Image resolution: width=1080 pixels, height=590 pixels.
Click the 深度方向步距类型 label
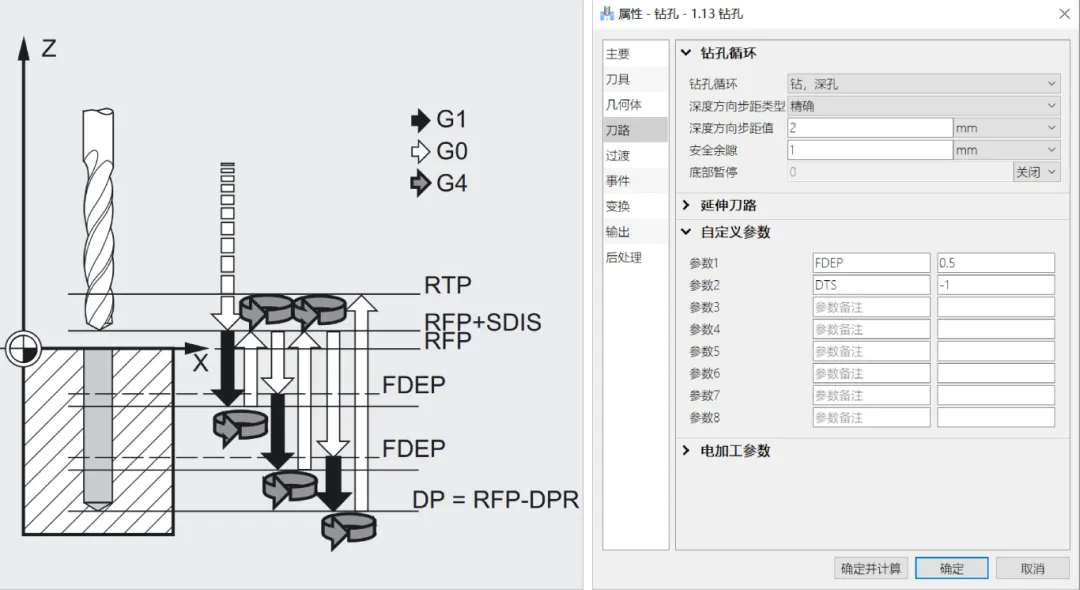tap(737, 106)
